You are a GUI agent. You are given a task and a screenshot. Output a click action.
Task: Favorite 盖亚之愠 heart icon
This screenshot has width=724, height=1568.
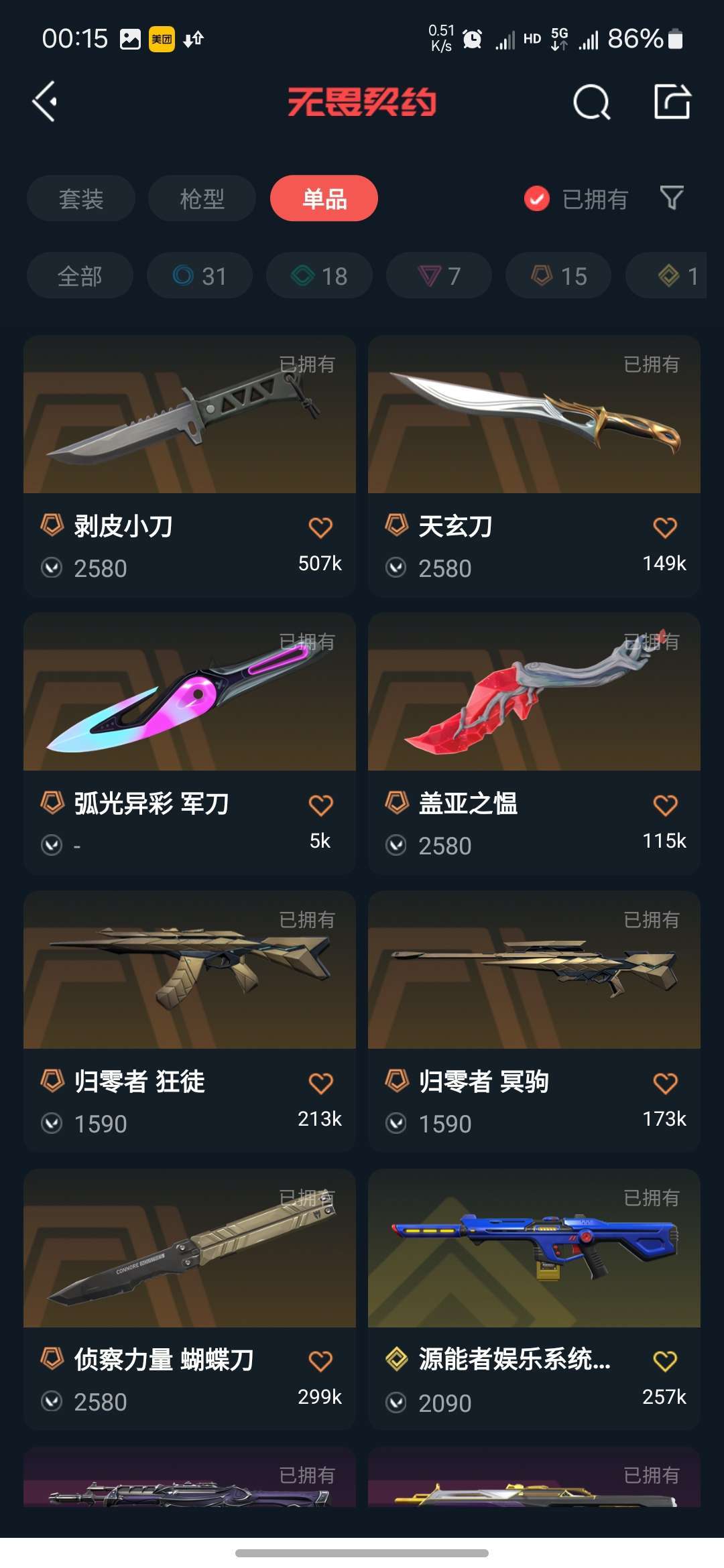pos(665,805)
